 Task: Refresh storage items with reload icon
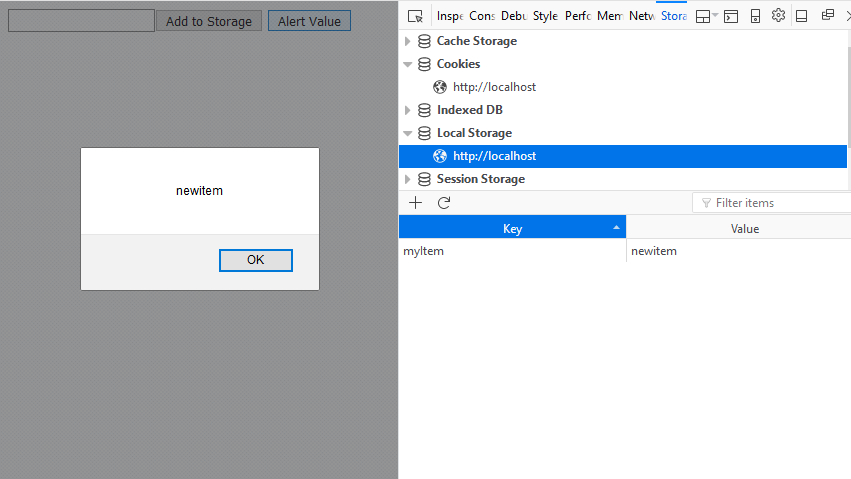point(444,203)
